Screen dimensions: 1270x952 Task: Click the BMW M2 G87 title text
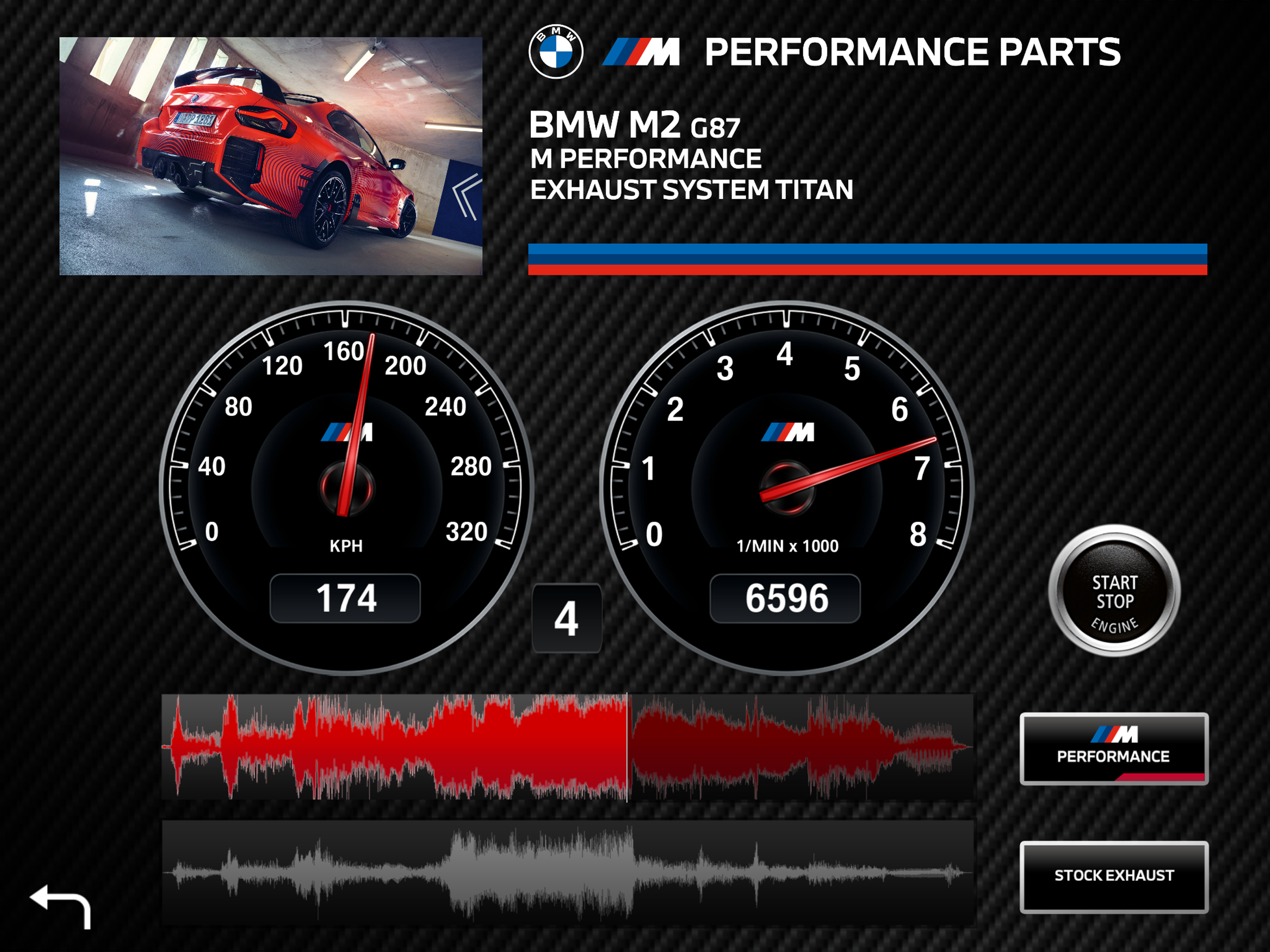634,125
